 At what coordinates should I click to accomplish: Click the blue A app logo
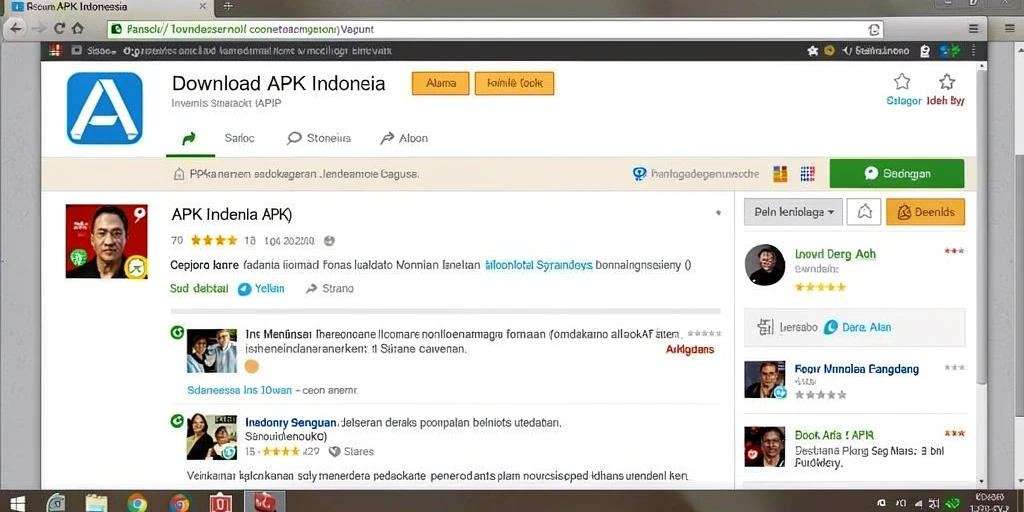click(104, 108)
